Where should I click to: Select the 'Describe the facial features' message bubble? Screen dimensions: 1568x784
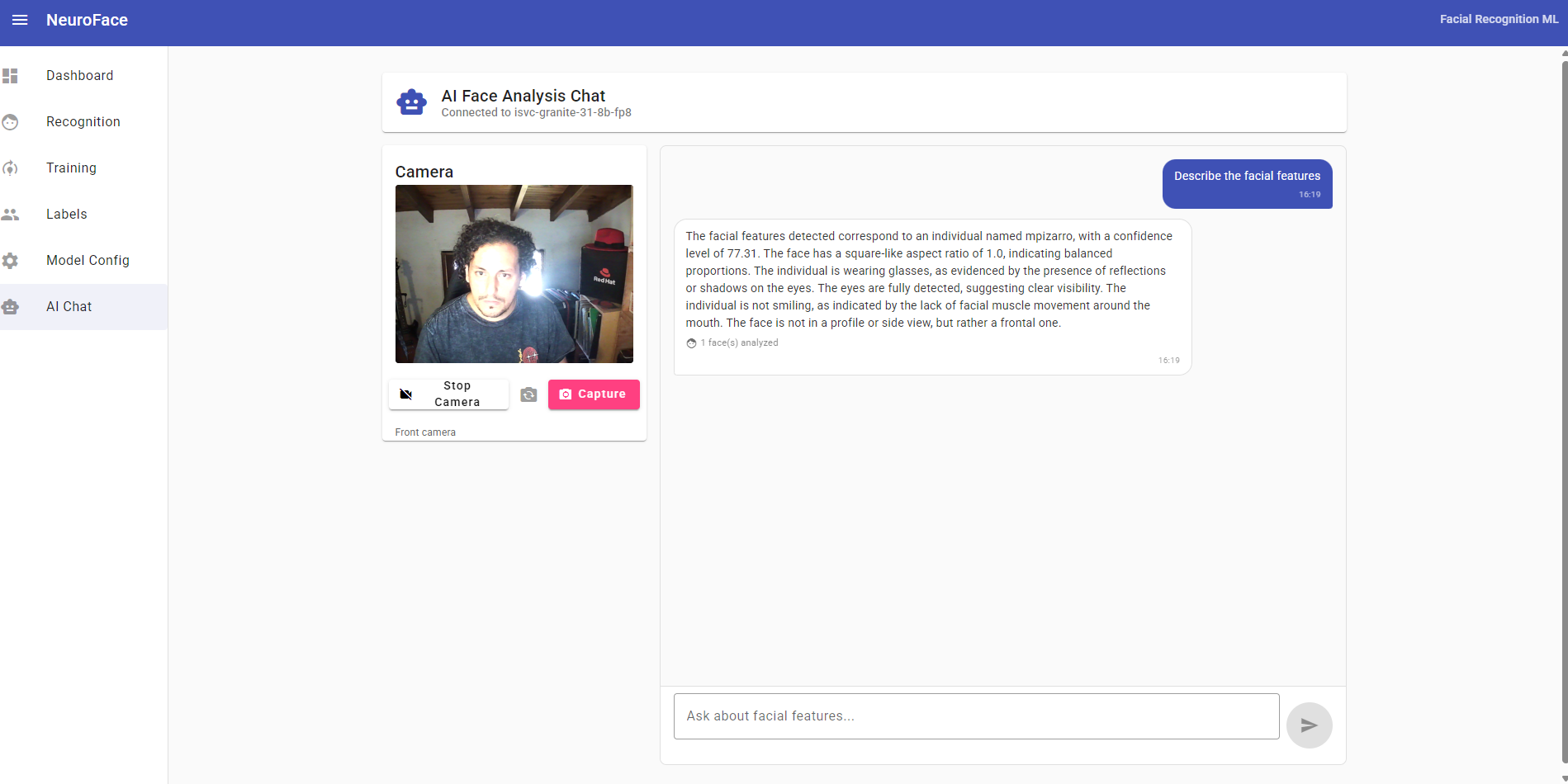pos(1247,183)
